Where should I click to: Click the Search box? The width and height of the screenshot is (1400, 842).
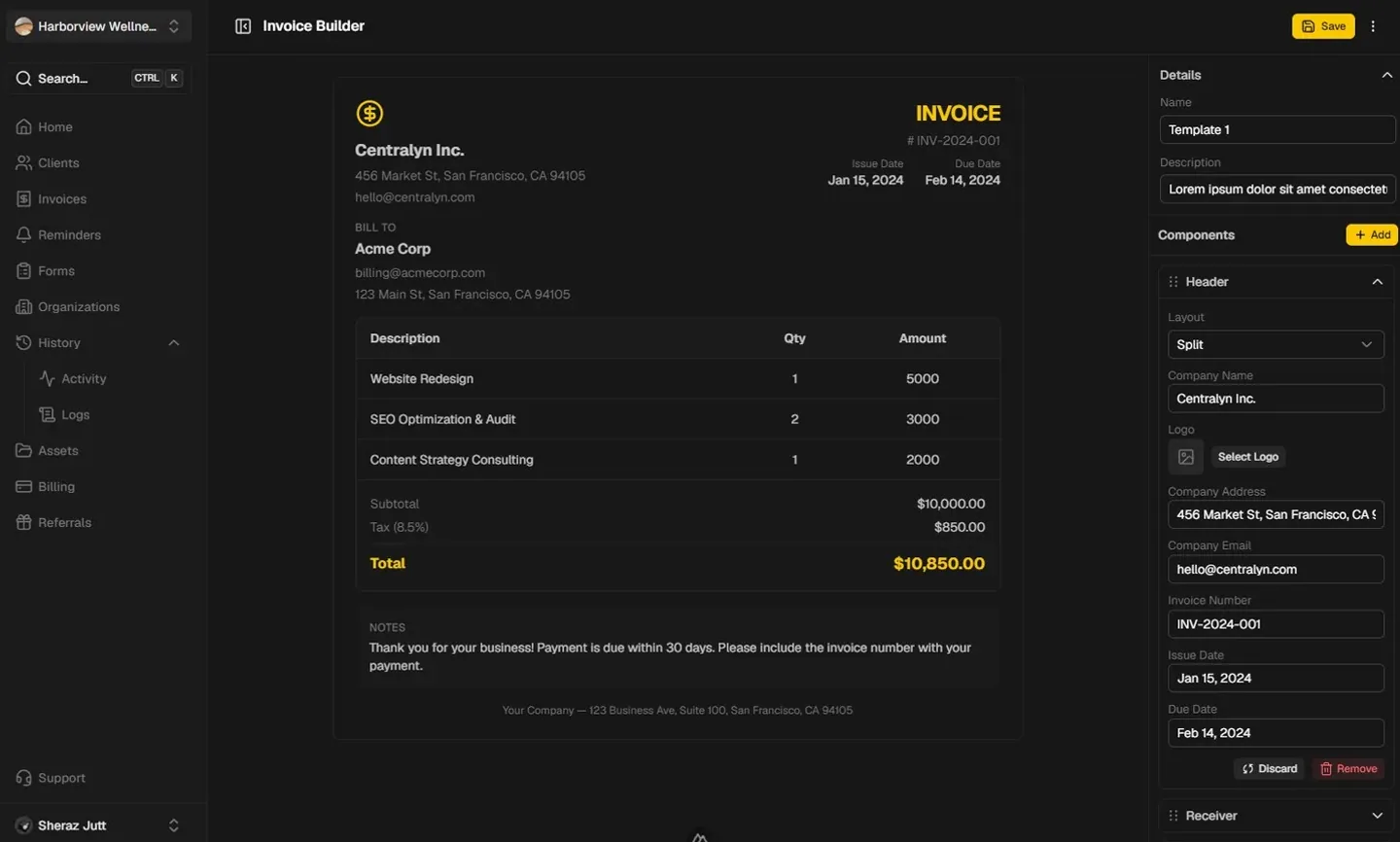pyautogui.click(x=98, y=79)
